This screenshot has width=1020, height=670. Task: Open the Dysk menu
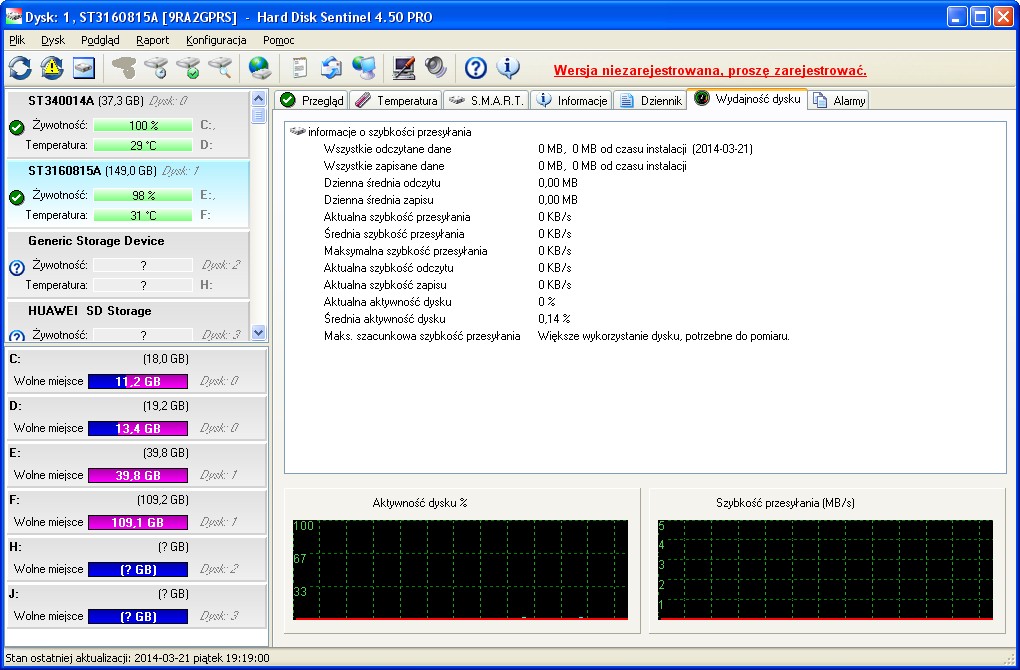(53, 40)
